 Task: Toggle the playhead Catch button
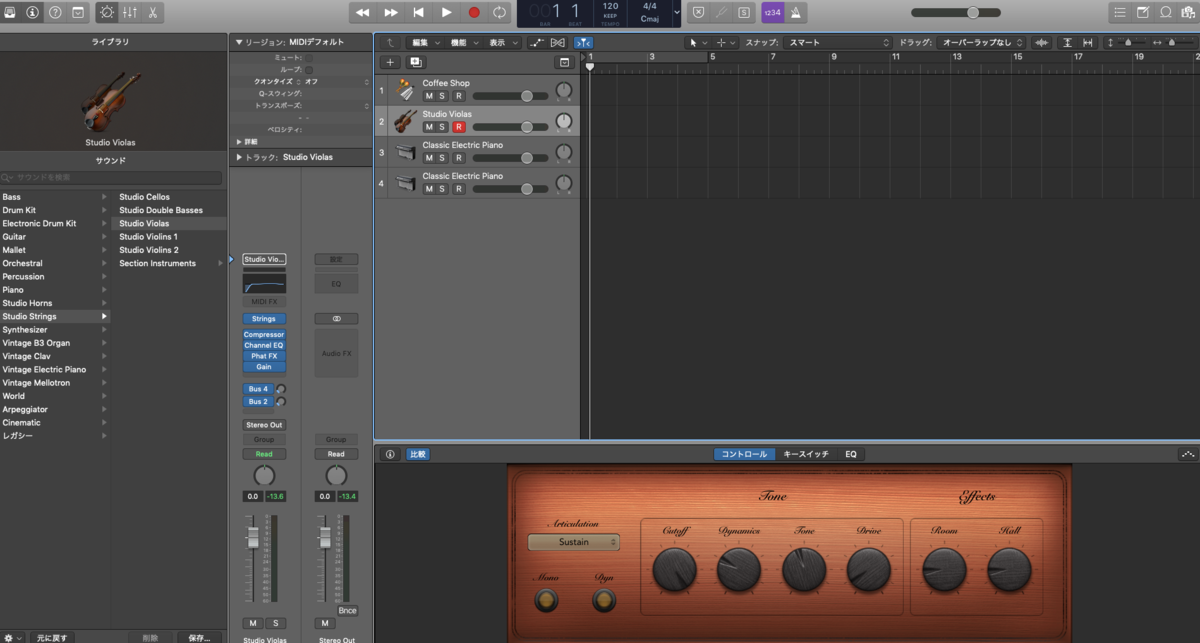coord(583,43)
